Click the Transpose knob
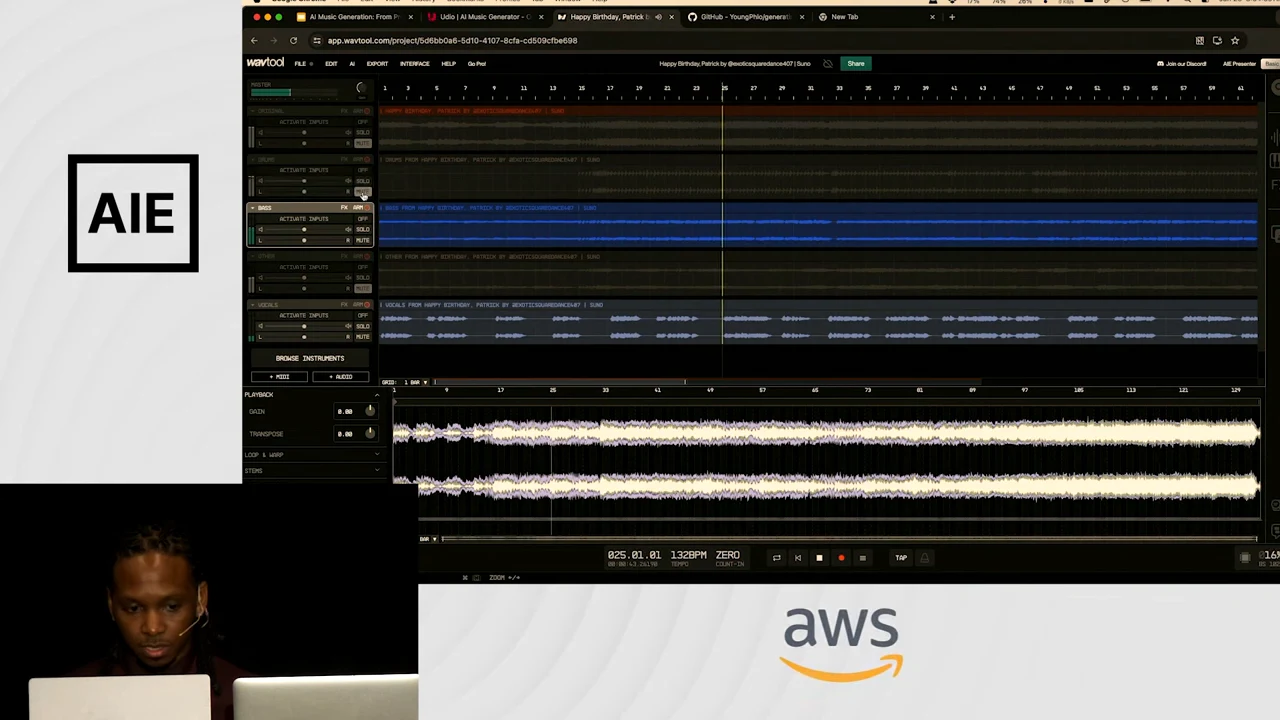The width and height of the screenshot is (1280, 720). (x=370, y=433)
